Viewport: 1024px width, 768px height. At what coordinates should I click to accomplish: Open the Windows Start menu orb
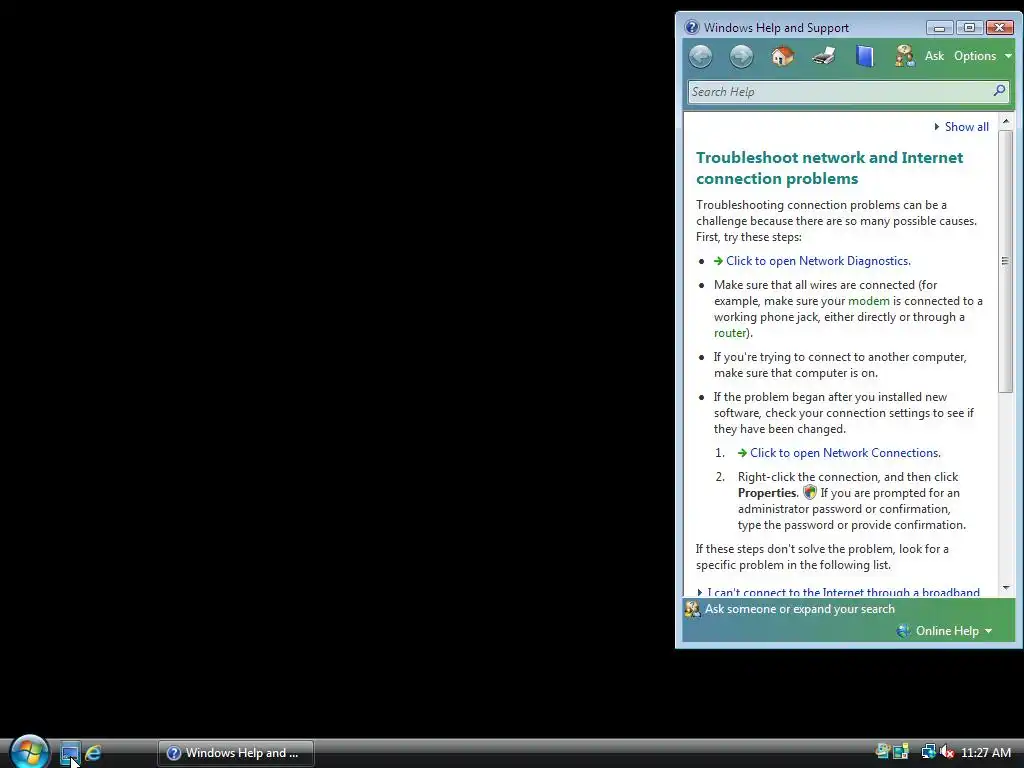pyautogui.click(x=29, y=752)
